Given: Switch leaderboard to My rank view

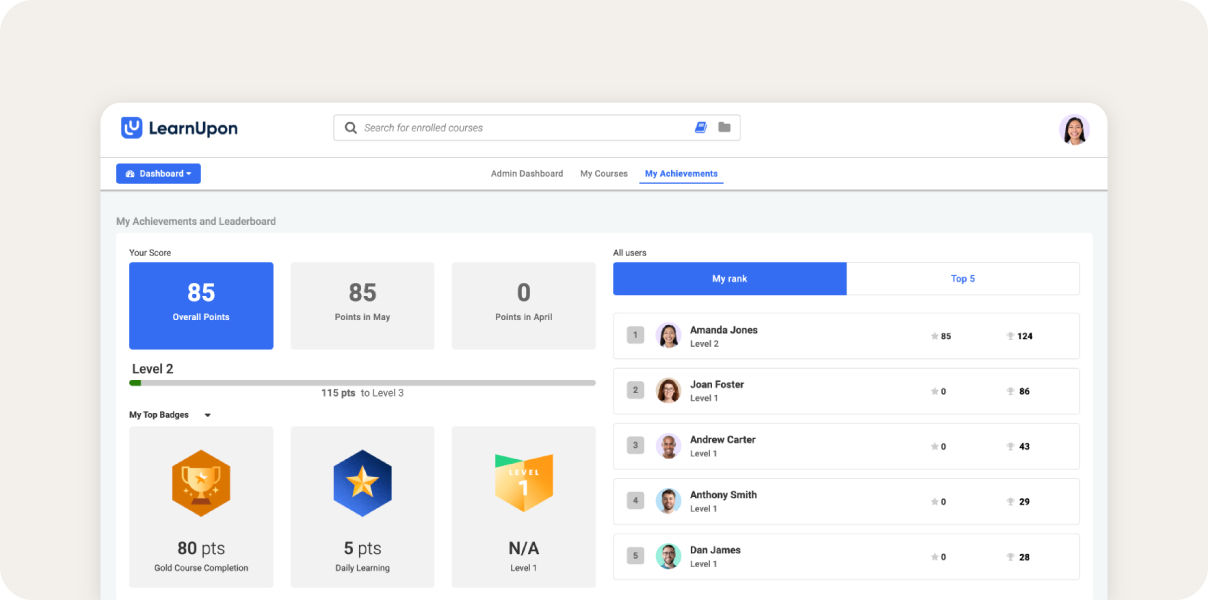Looking at the screenshot, I should (729, 279).
